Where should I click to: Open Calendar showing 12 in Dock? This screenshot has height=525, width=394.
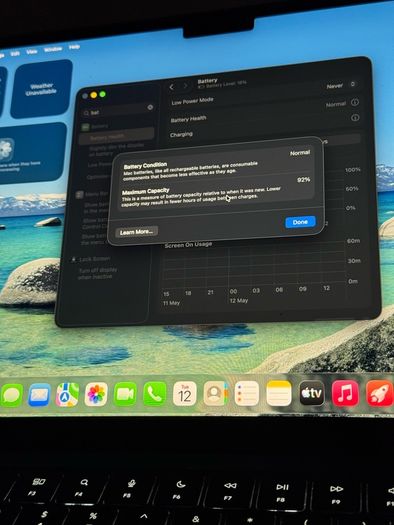184,393
